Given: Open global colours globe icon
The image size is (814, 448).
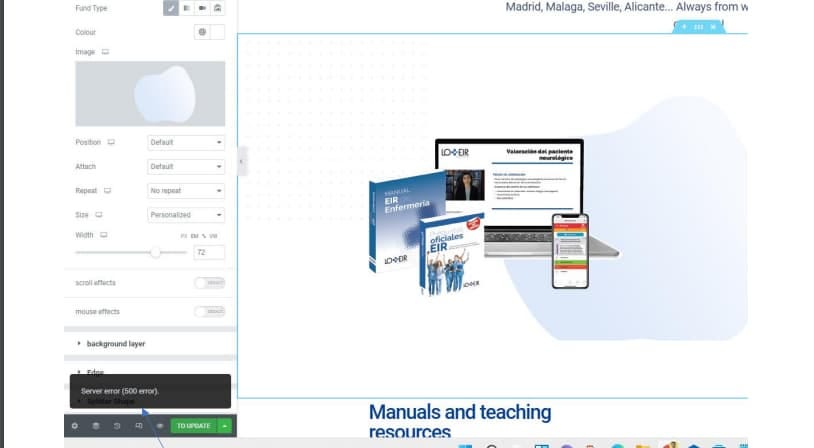Looking at the screenshot, I should pyautogui.click(x=202, y=32).
